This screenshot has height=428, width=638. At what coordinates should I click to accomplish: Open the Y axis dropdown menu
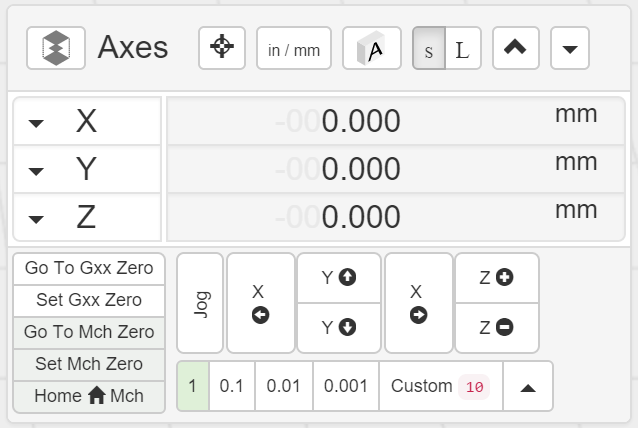coord(36,171)
